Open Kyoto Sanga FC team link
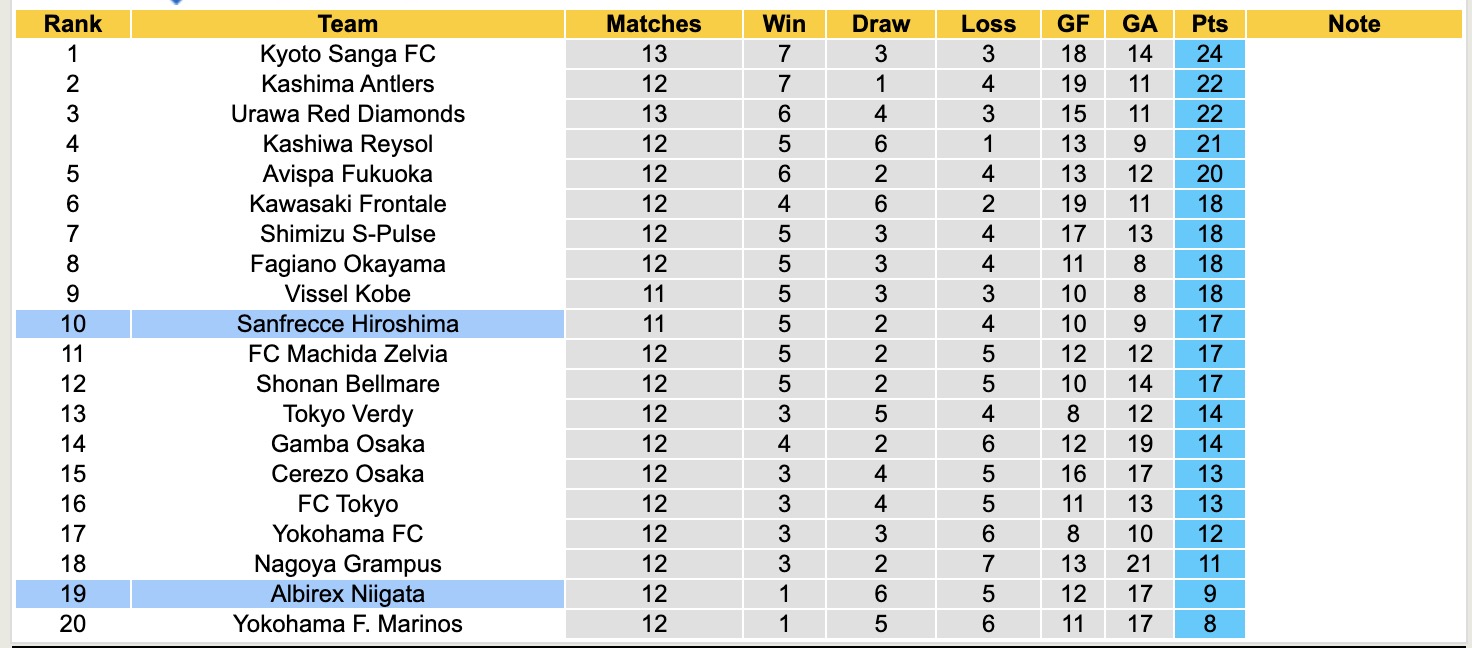Image resolution: width=1472 pixels, height=648 pixels. pyautogui.click(x=347, y=54)
